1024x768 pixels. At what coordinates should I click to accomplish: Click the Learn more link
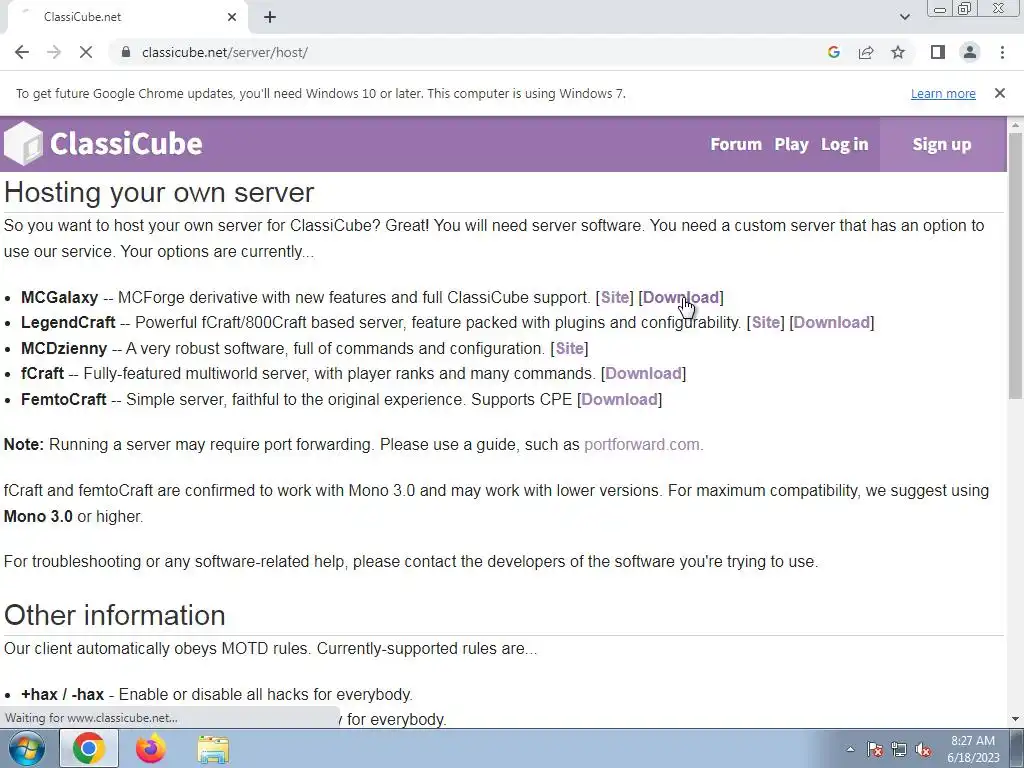(943, 93)
